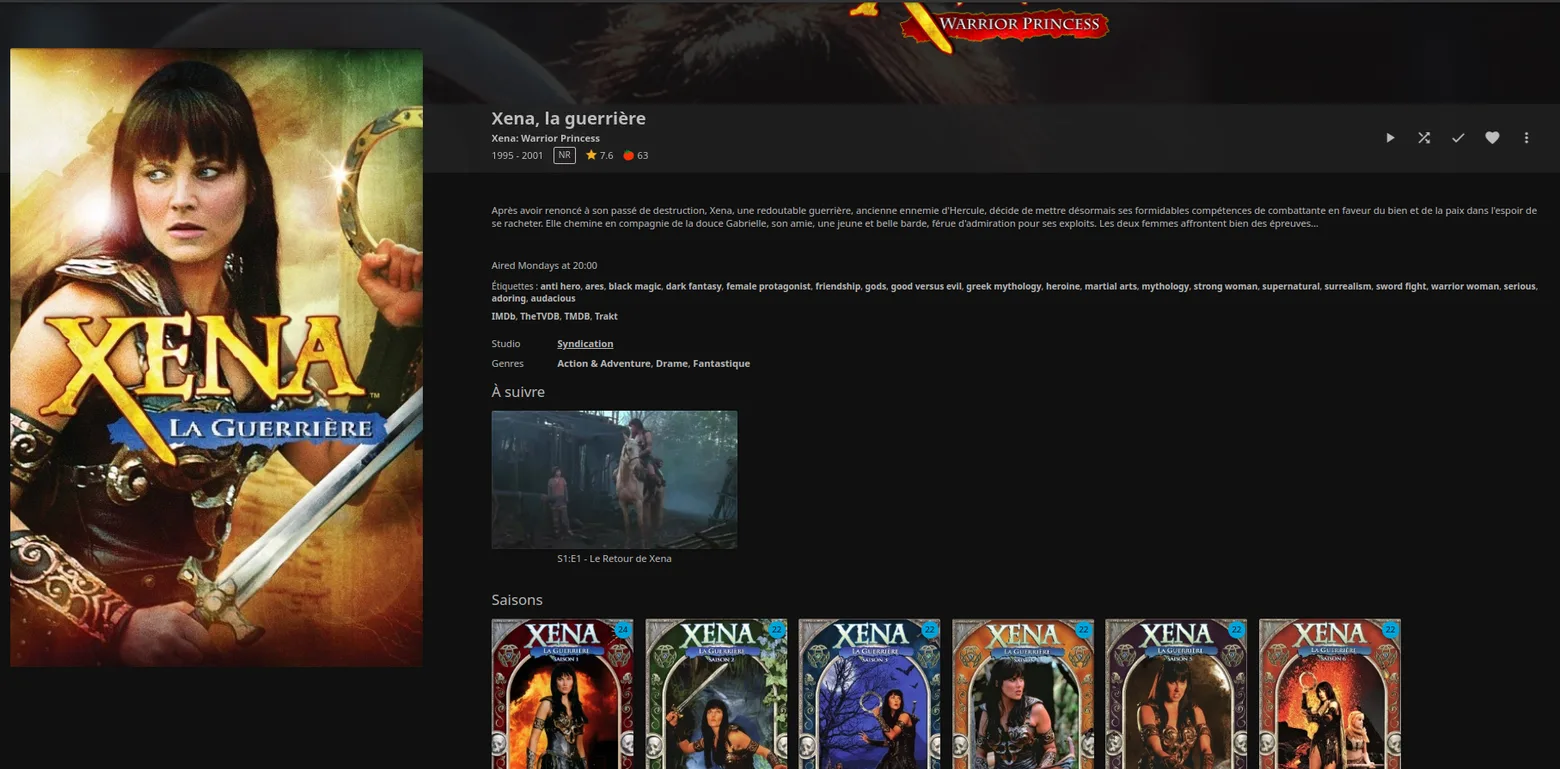Select the 'heroine' tag
1560x769 pixels.
pyautogui.click(x=1063, y=287)
